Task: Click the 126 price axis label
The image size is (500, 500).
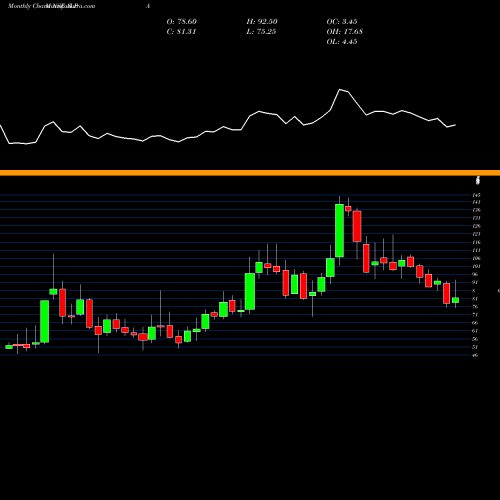Action: pos(477,226)
